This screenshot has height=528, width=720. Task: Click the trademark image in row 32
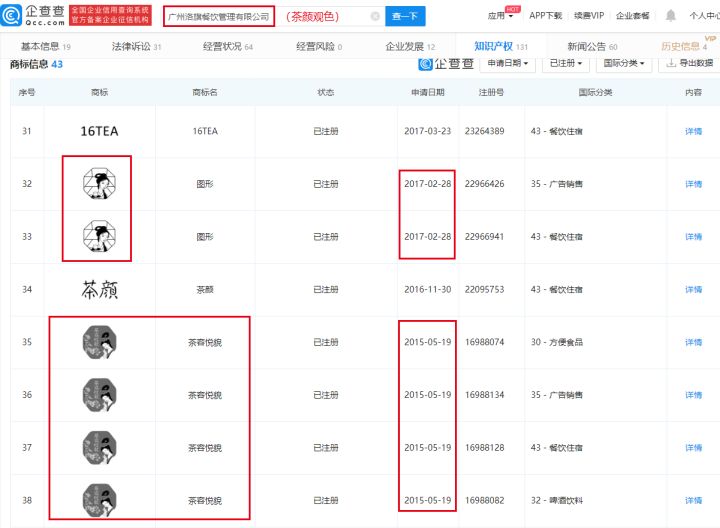(x=99, y=184)
